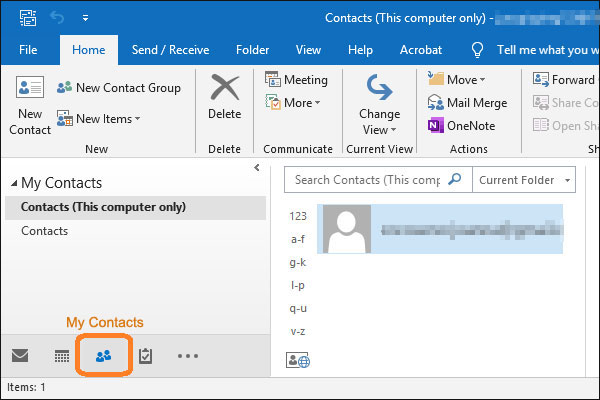Click the Mail Merge icon
The height and width of the screenshot is (400, 600).
point(435,102)
